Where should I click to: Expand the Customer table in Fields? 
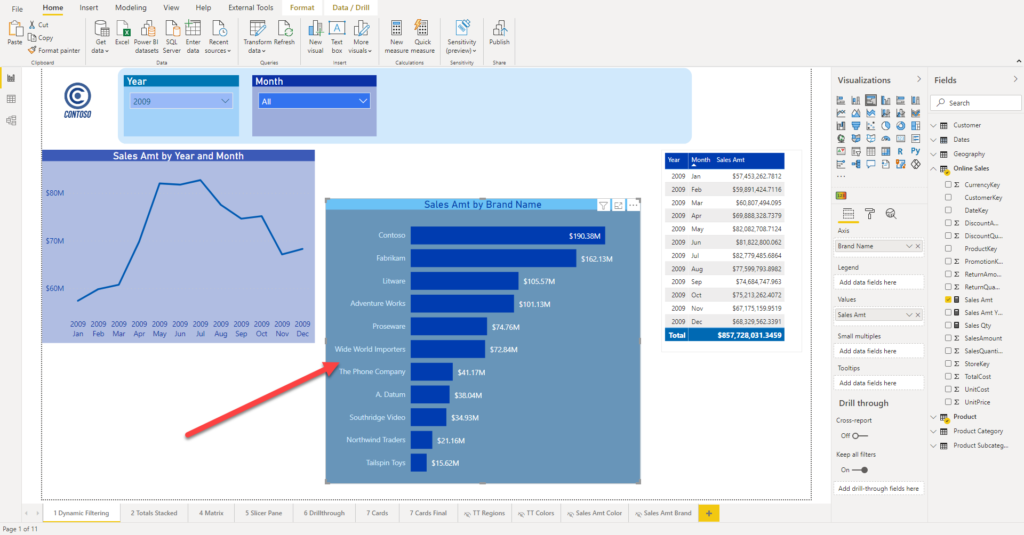click(x=934, y=125)
